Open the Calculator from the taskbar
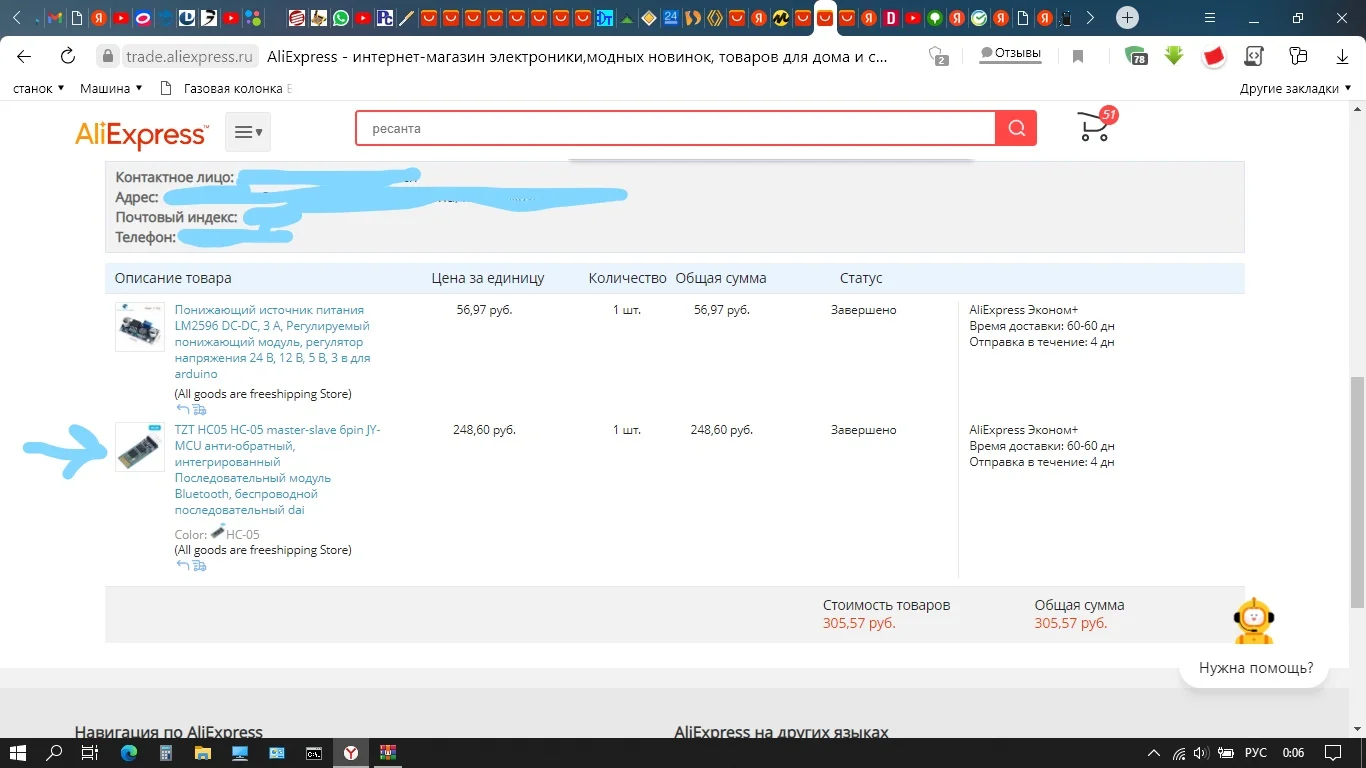The height and width of the screenshot is (768, 1366). 166,753
